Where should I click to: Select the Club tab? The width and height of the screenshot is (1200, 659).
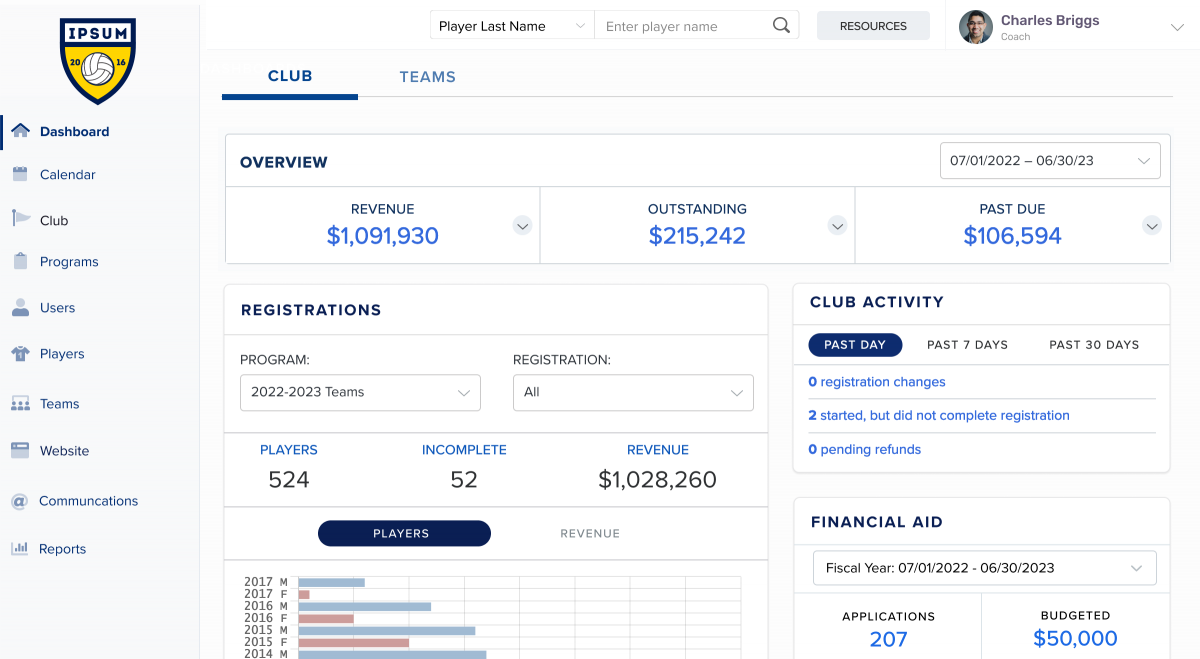click(290, 76)
